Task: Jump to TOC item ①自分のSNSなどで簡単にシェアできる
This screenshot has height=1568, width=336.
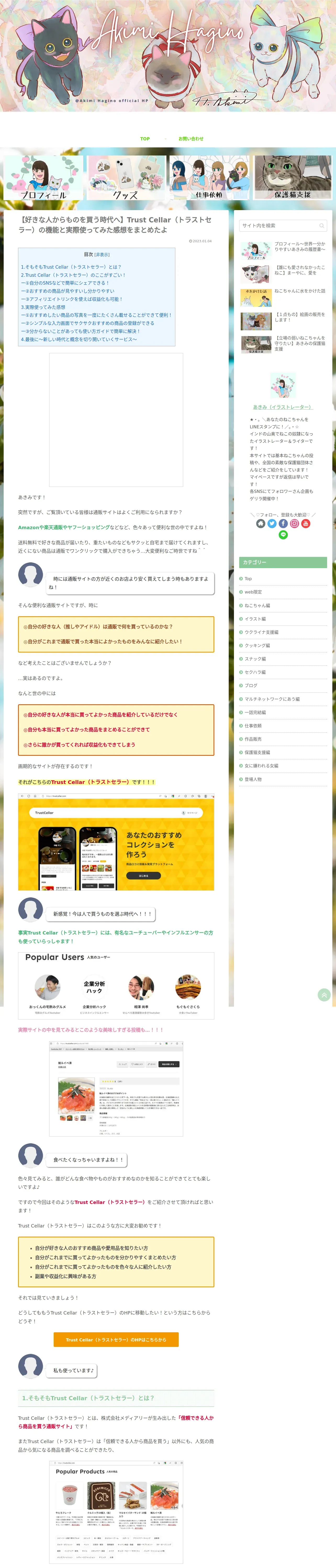Action: point(65,283)
